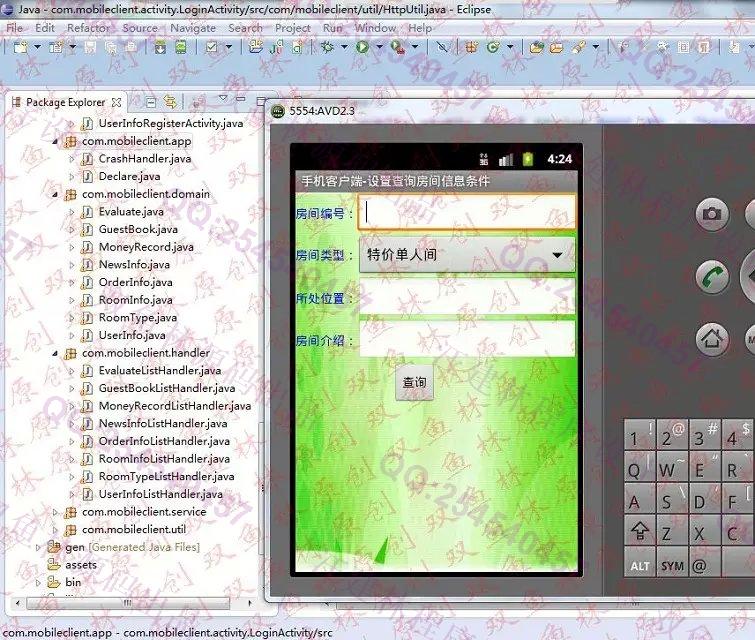Screen dimensions: 755x640
Task: Click the emulator camera button
Action: tap(712, 214)
